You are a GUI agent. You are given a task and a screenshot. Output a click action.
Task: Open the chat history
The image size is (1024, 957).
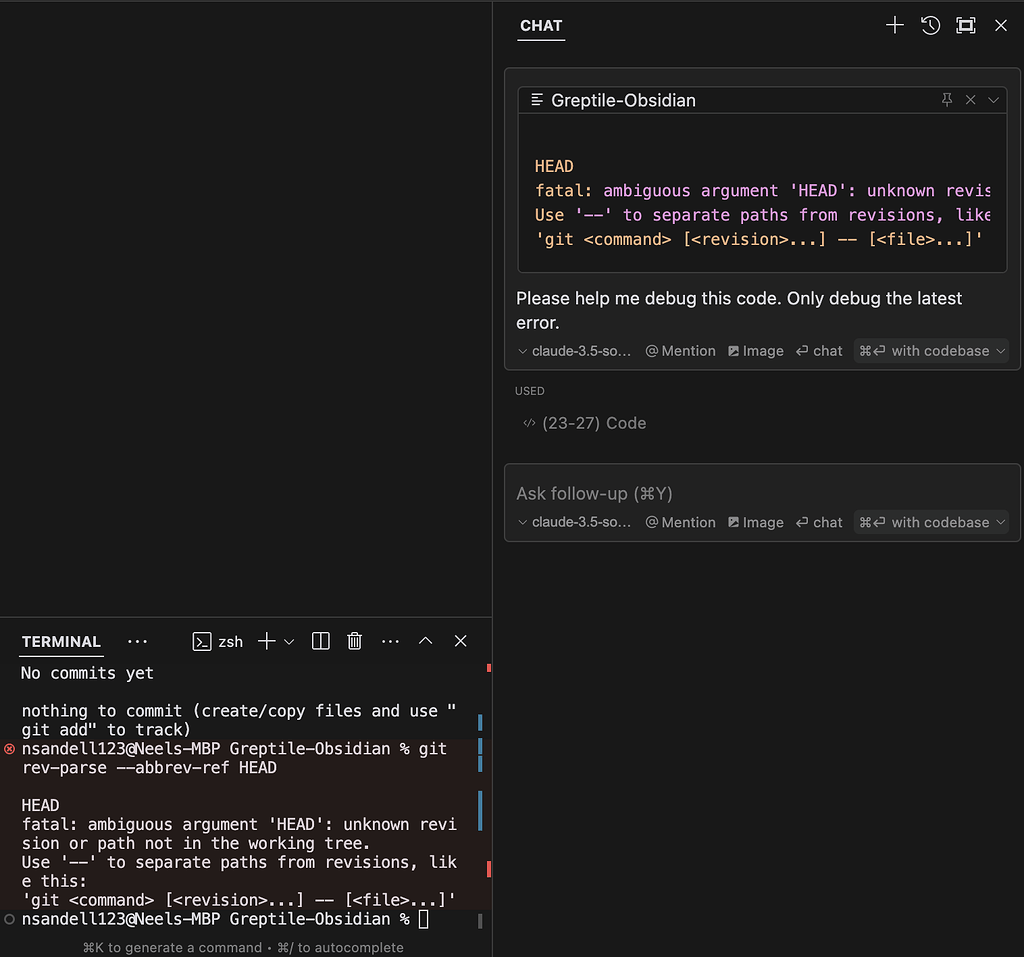click(930, 25)
